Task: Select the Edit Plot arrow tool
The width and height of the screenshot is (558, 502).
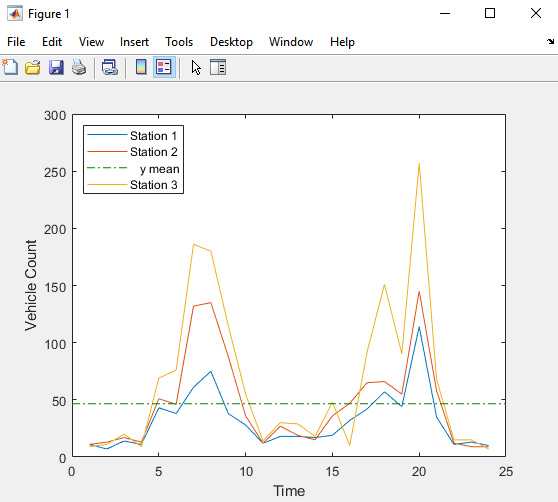Action: pyautogui.click(x=196, y=67)
